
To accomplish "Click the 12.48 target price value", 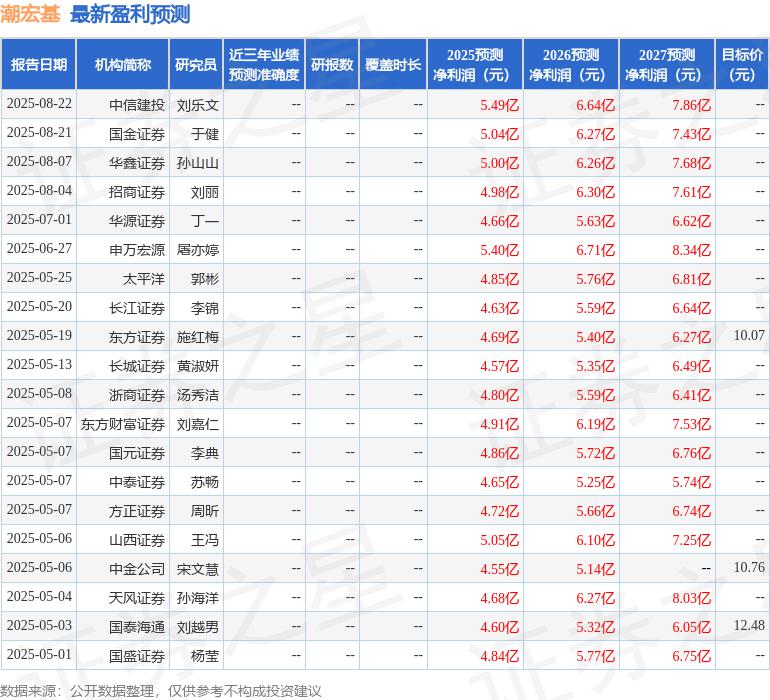I will pos(748,626).
